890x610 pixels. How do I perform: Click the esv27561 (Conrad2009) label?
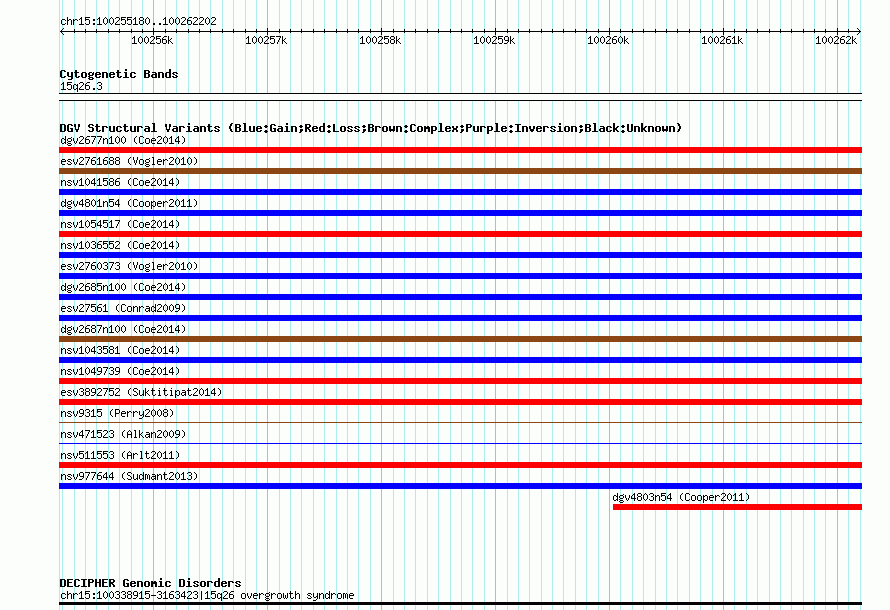(123, 308)
